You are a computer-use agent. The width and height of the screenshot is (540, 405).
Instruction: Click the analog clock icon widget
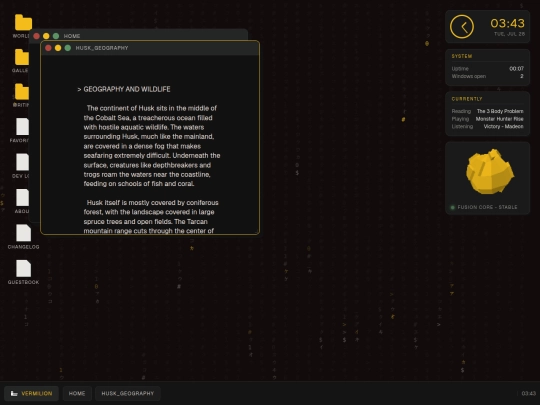462,27
